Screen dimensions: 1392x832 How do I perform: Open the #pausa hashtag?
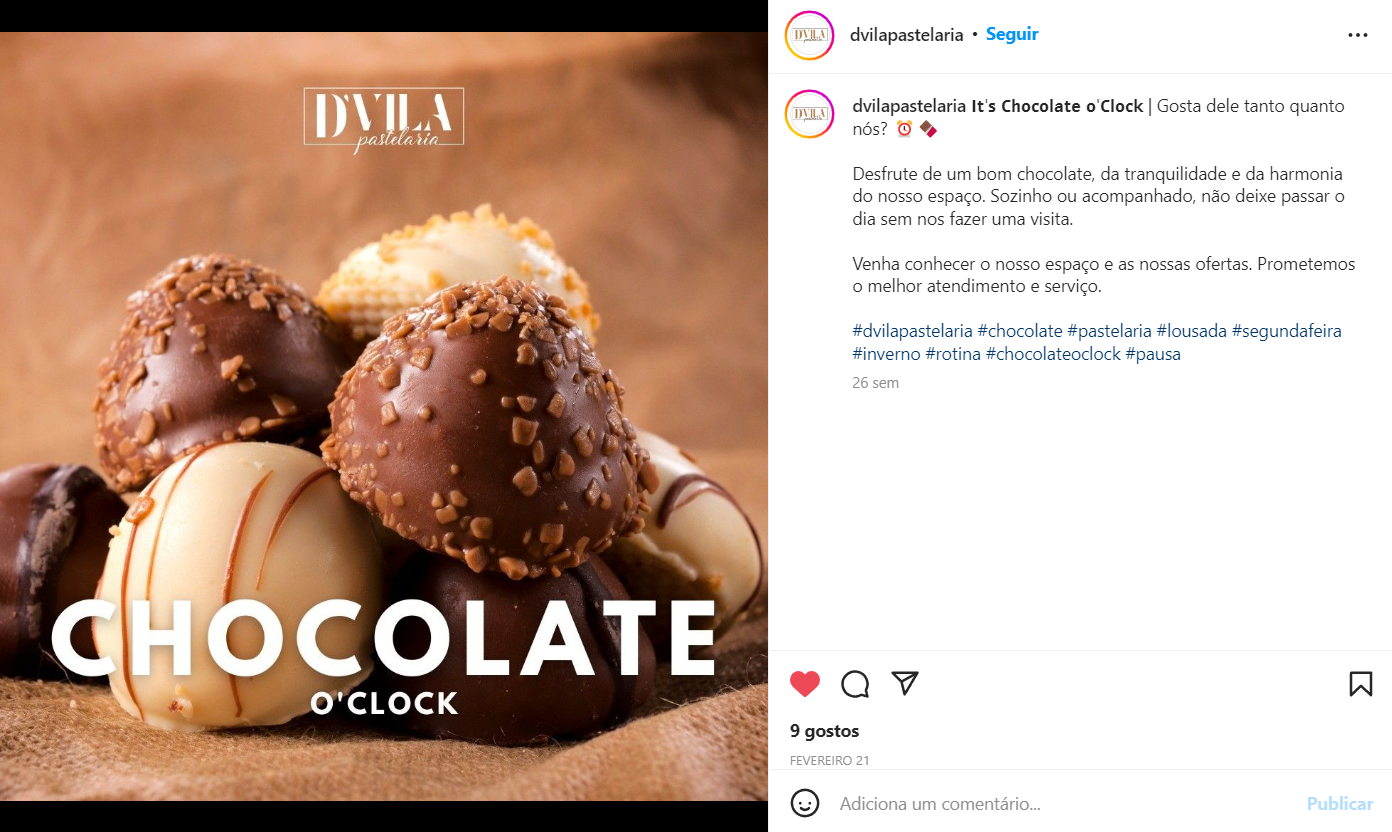click(x=1153, y=354)
